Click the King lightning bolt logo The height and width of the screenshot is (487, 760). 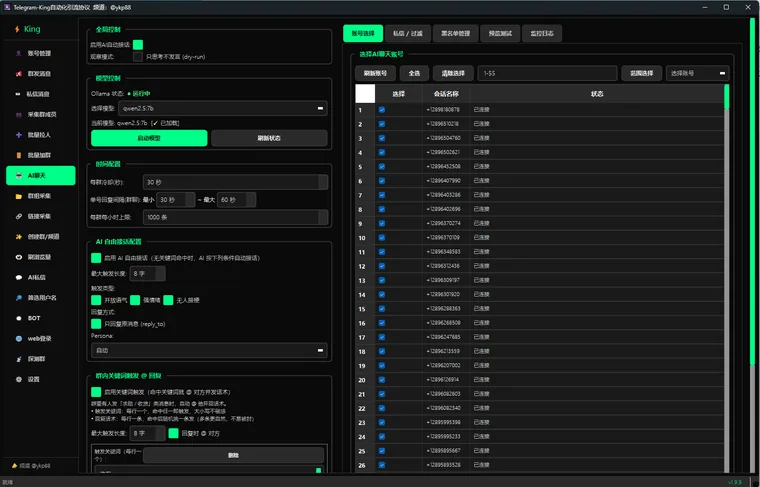17,29
